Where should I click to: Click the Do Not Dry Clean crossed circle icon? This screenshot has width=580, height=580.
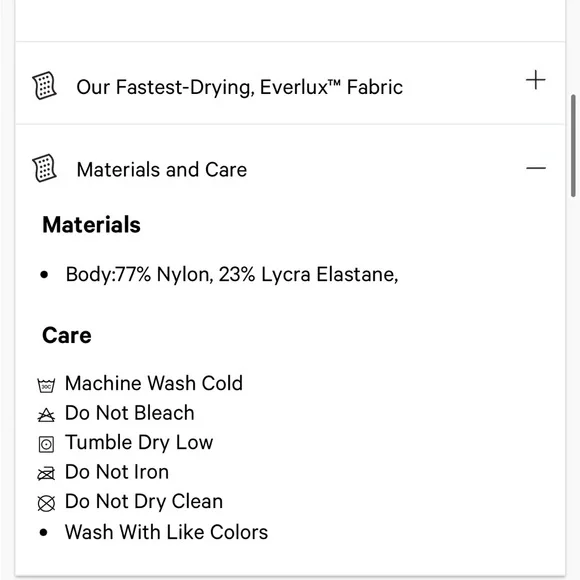46,503
